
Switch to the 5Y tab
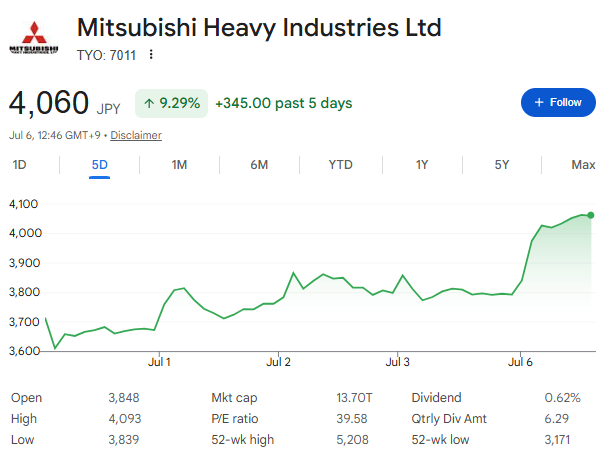pos(502,165)
